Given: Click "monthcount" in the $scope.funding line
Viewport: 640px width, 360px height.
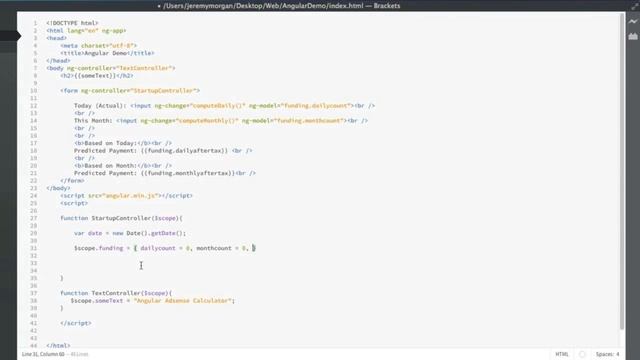Looking at the screenshot, I should pyautogui.click(x=214, y=248).
